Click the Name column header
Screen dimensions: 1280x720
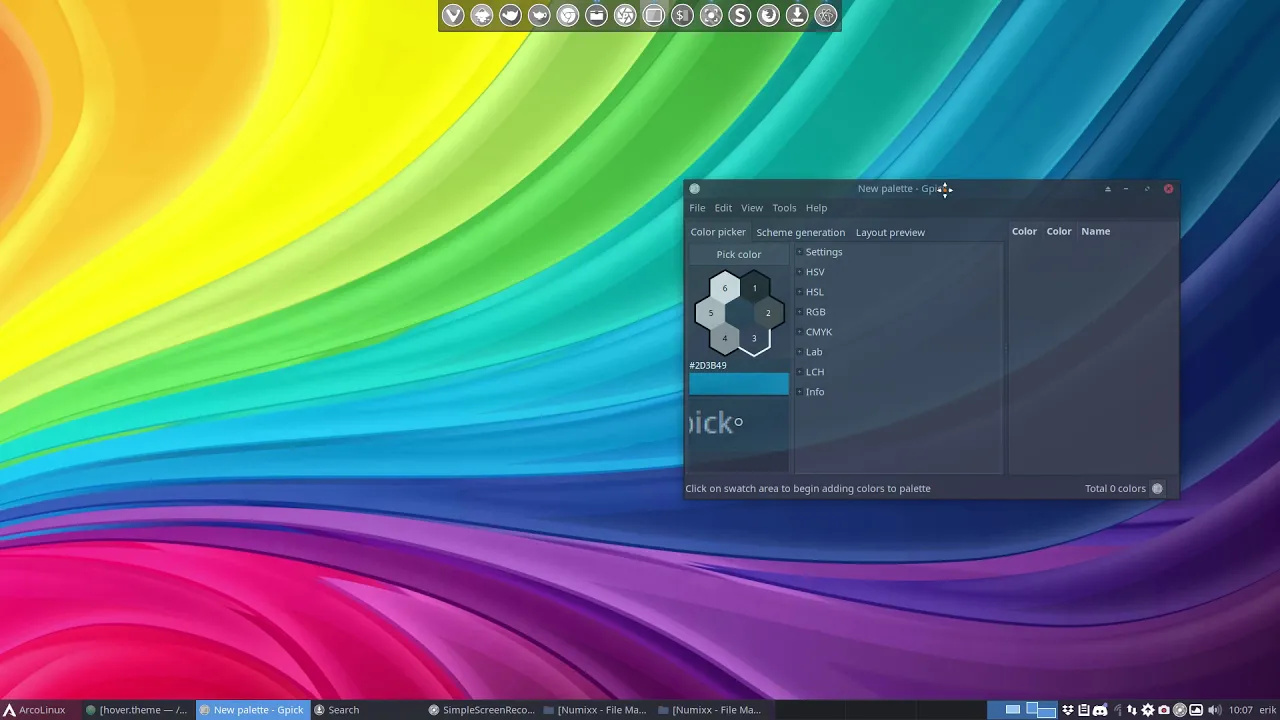coord(1096,231)
